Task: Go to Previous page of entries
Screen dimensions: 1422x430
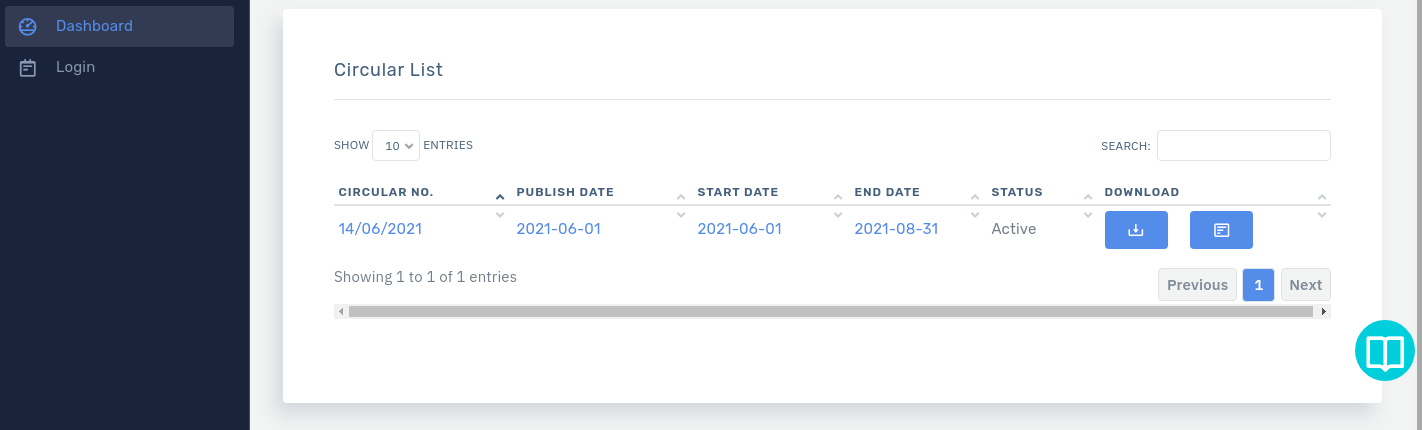Action: click(x=1197, y=285)
